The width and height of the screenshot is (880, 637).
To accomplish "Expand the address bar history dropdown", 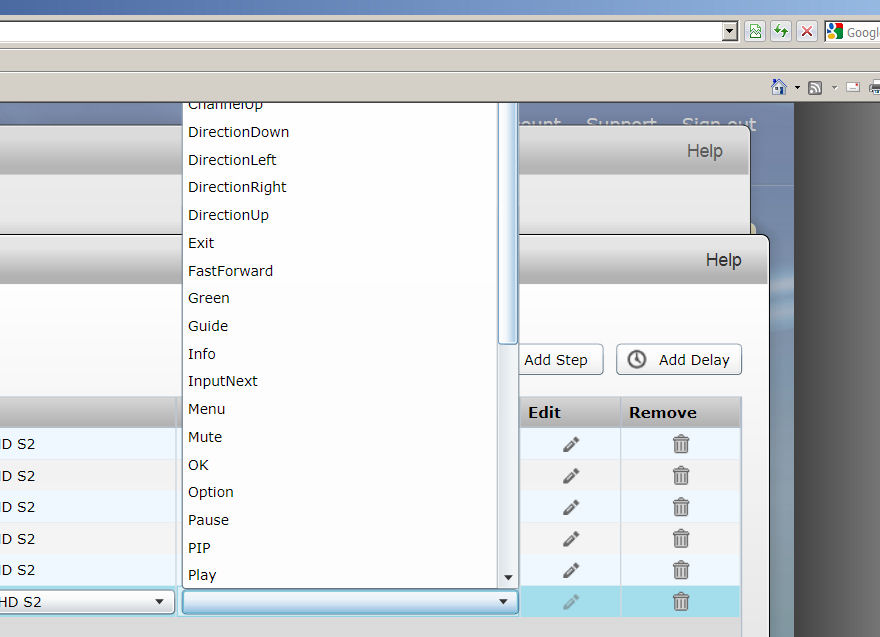I will click(730, 32).
